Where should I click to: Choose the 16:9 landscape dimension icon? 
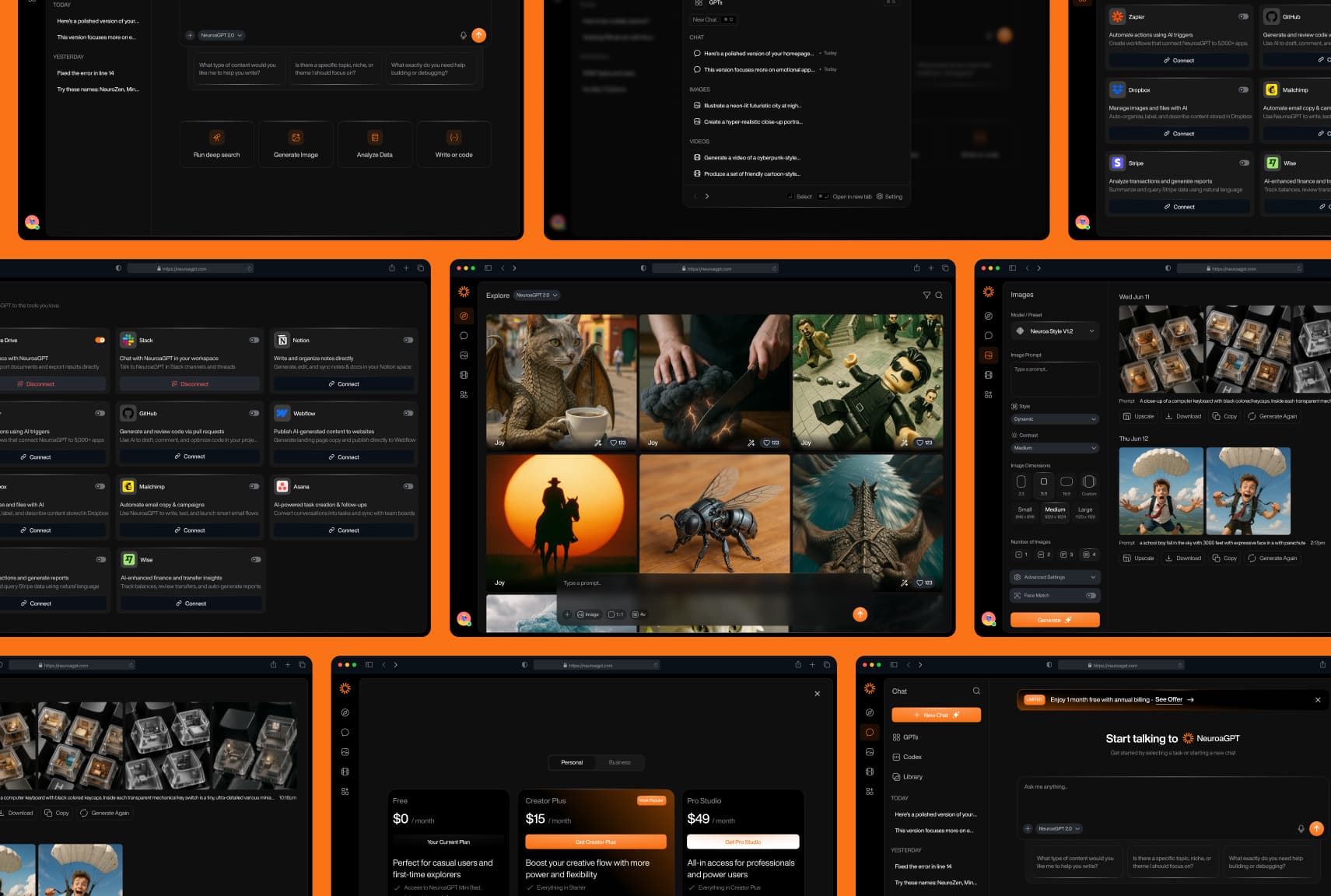[1067, 482]
